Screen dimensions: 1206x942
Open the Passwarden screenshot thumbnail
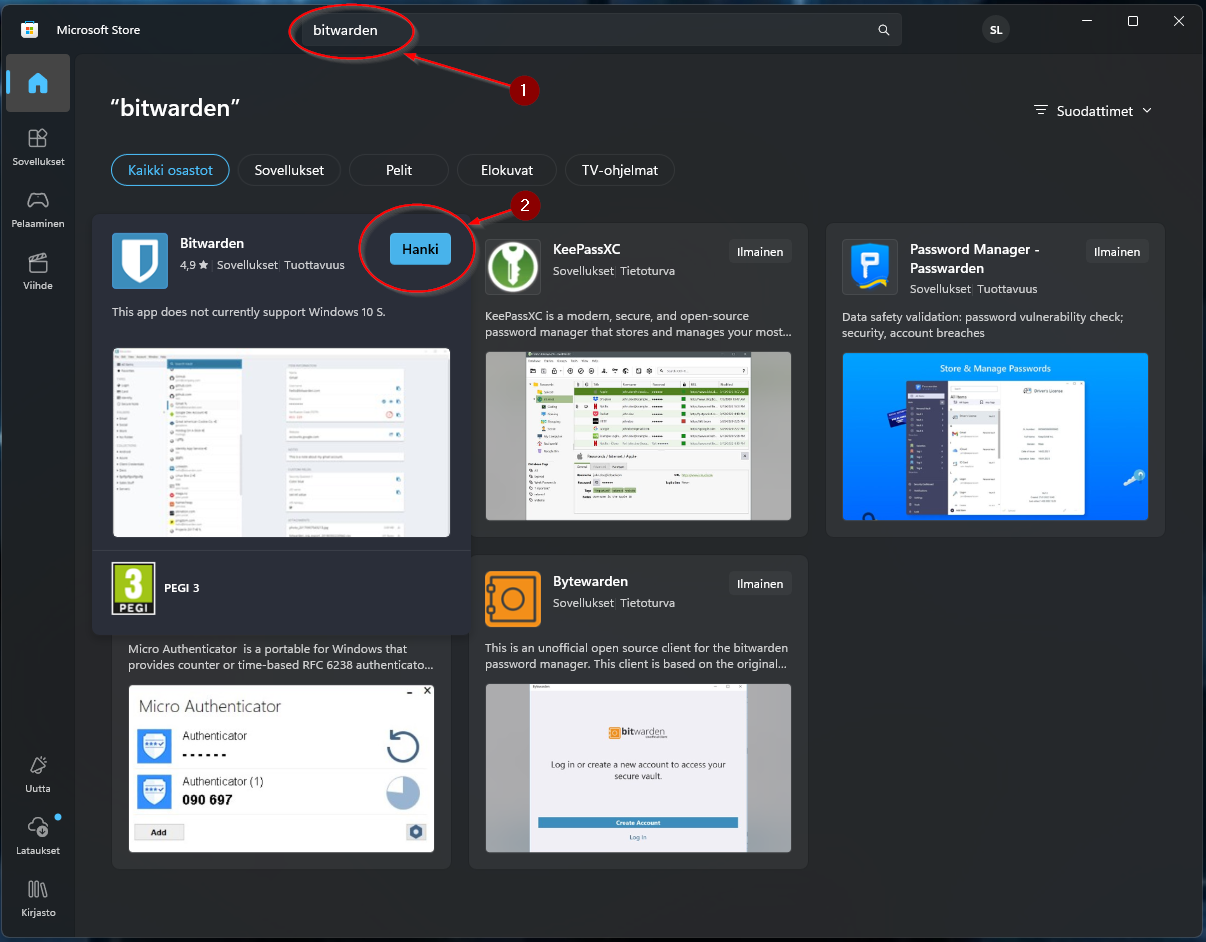pyautogui.click(x=995, y=436)
